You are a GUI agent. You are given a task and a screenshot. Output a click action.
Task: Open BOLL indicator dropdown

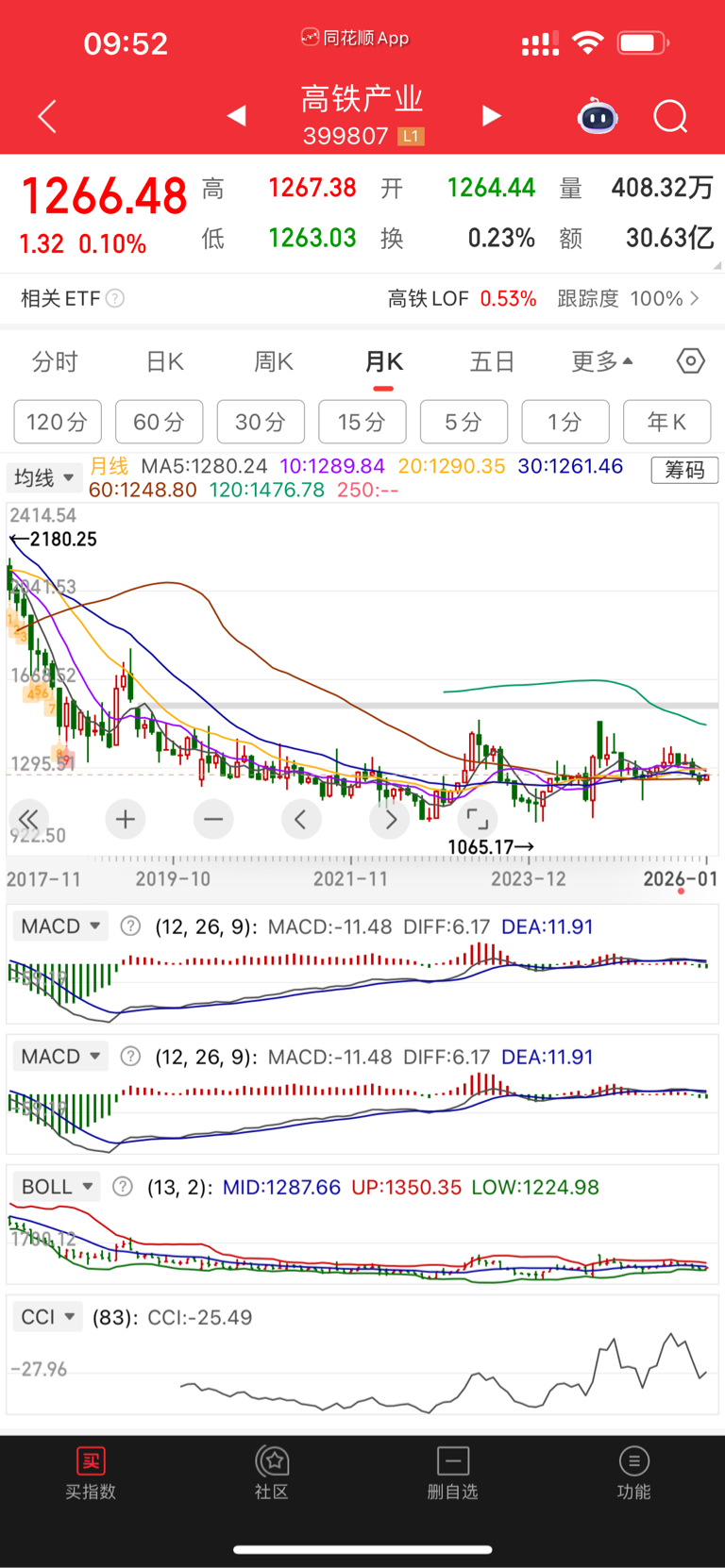pos(57,1187)
